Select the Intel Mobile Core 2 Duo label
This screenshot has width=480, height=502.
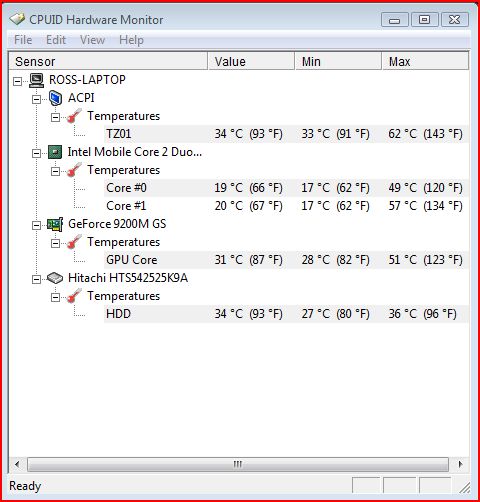pos(135,152)
